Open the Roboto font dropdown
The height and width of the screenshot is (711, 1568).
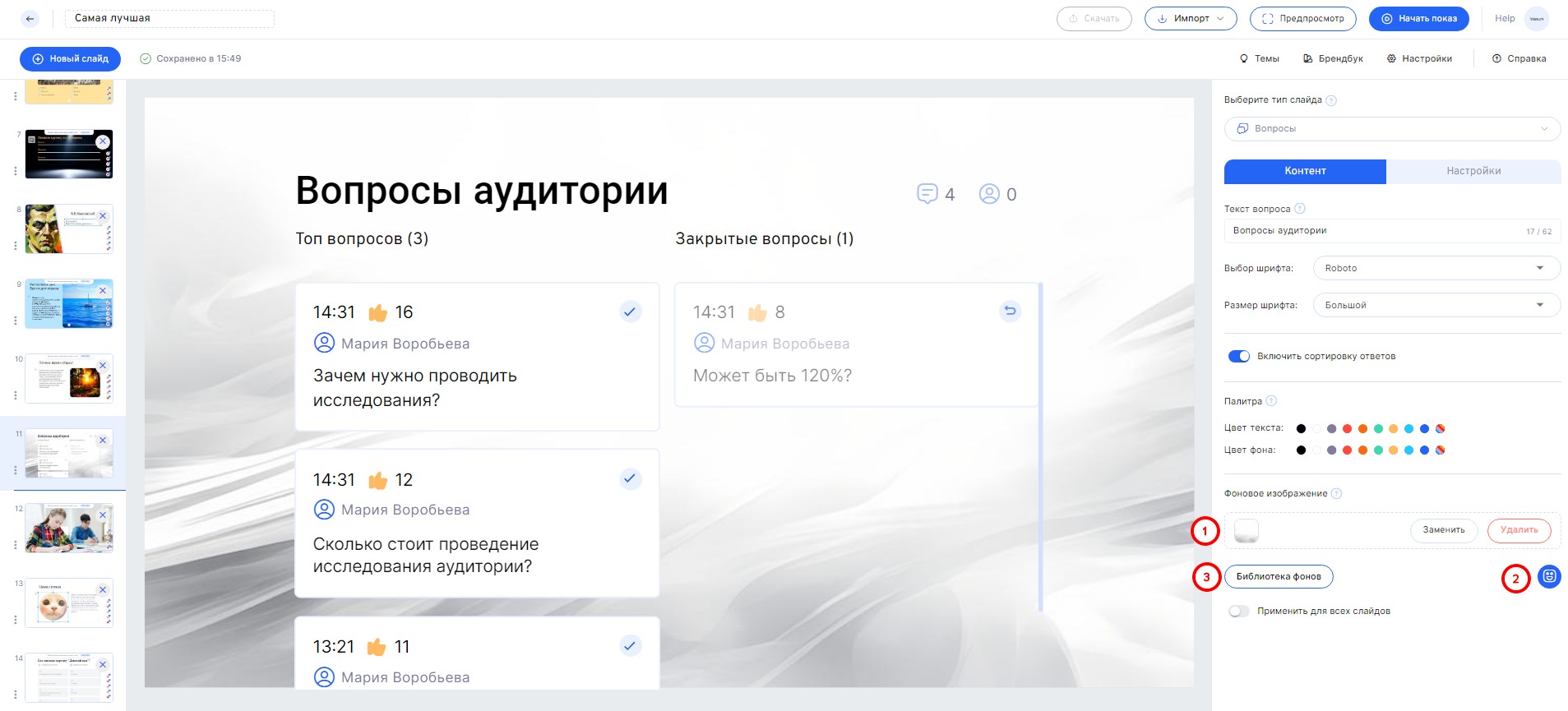tap(1436, 268)
